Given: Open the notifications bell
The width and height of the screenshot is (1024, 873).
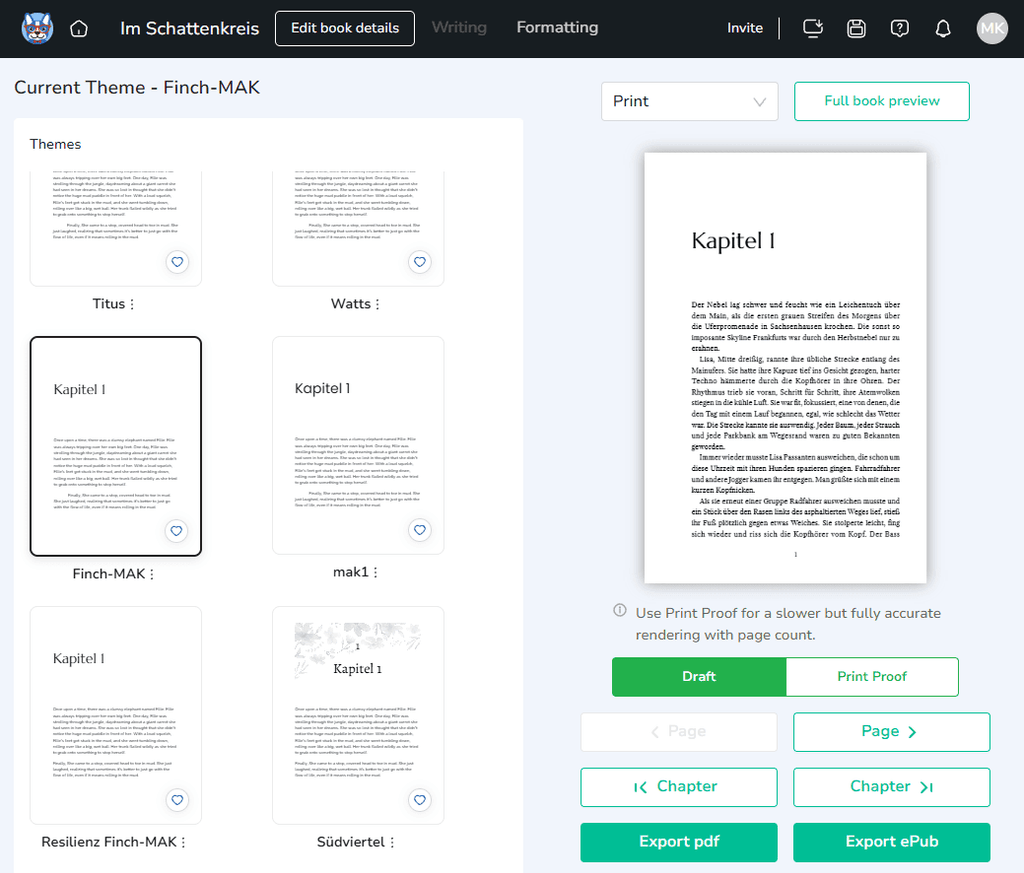Looking at the screenshot, I should 943,28.
